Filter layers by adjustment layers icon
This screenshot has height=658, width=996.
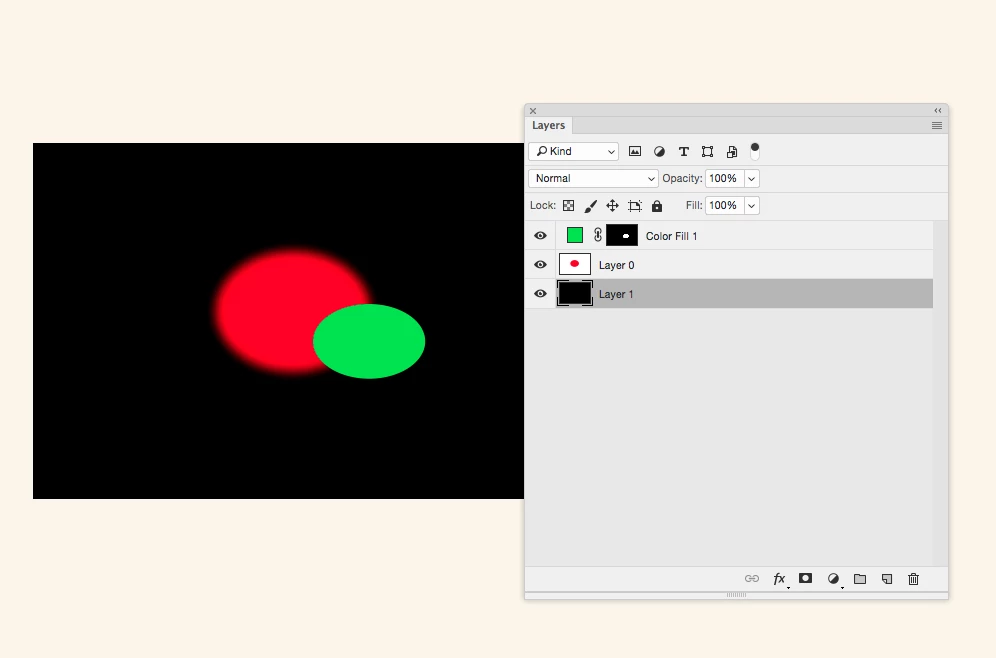pos(659,151)
